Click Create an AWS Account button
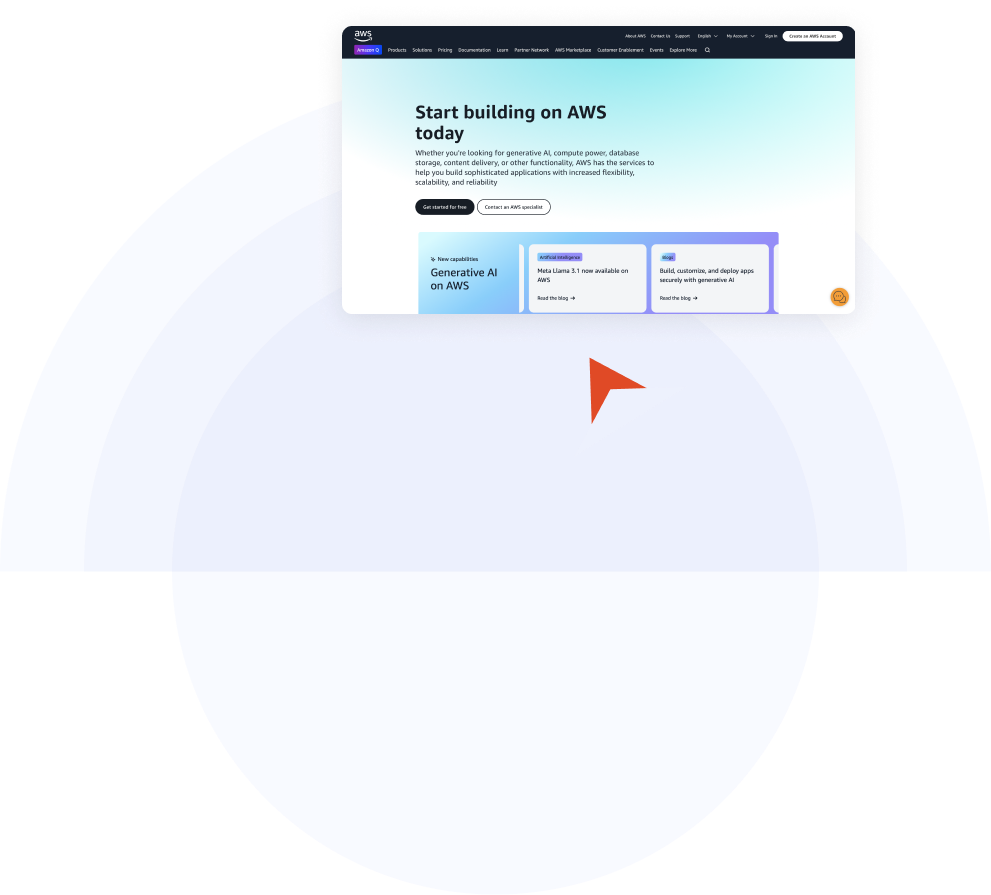The width and height of the screenshot is (991, 895). pyautogui.click(x=812, y=36)
